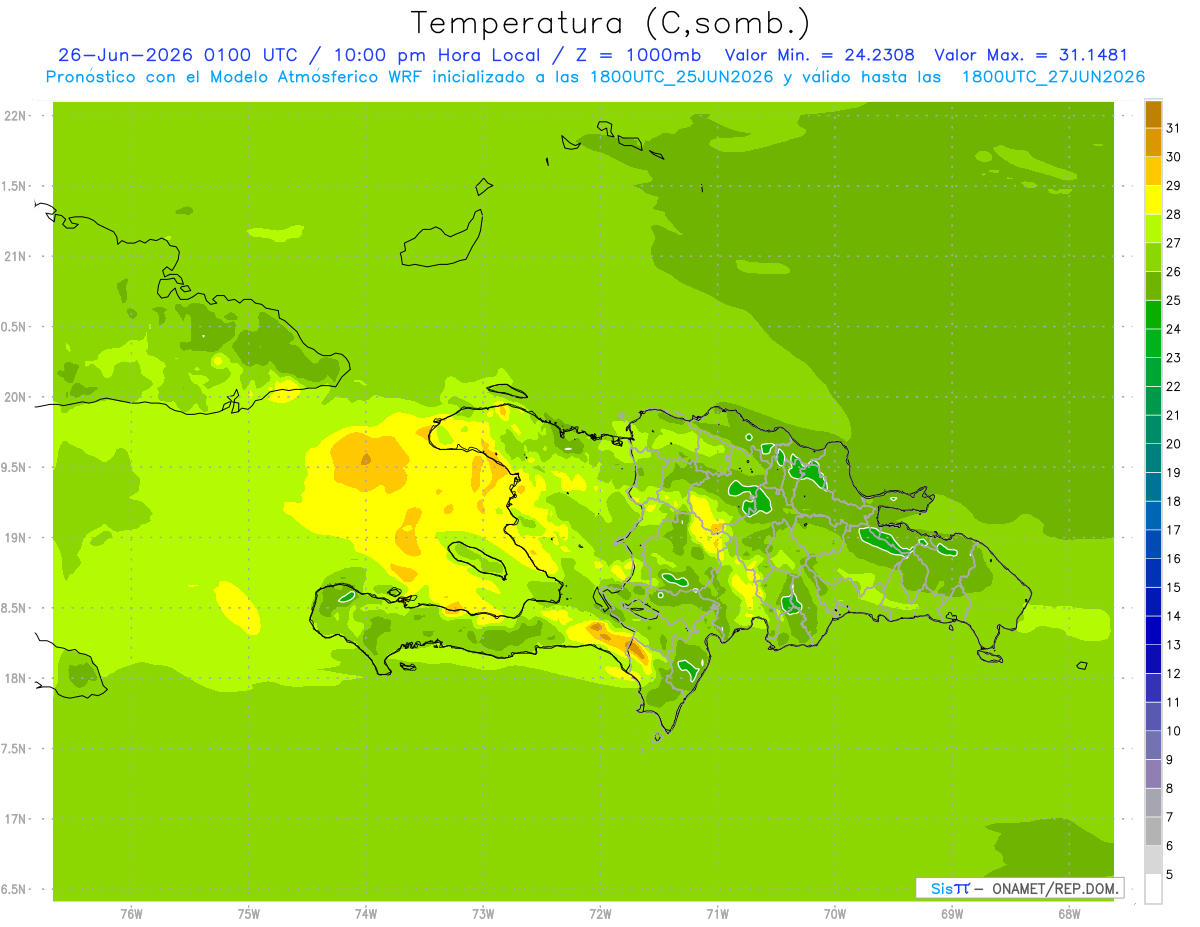Click the '20N' latitude axis label
Viewport: 1200px width, 927px height.
(x=16, y=397)
